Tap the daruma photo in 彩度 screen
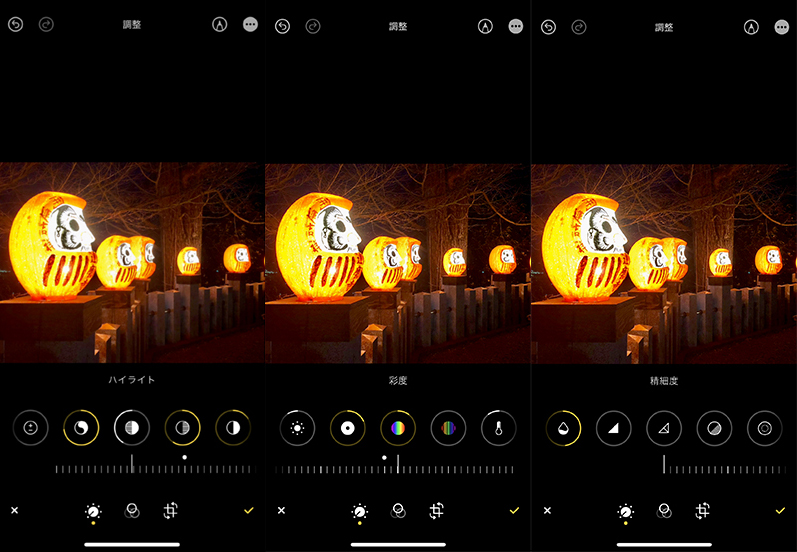 point(398,263)
